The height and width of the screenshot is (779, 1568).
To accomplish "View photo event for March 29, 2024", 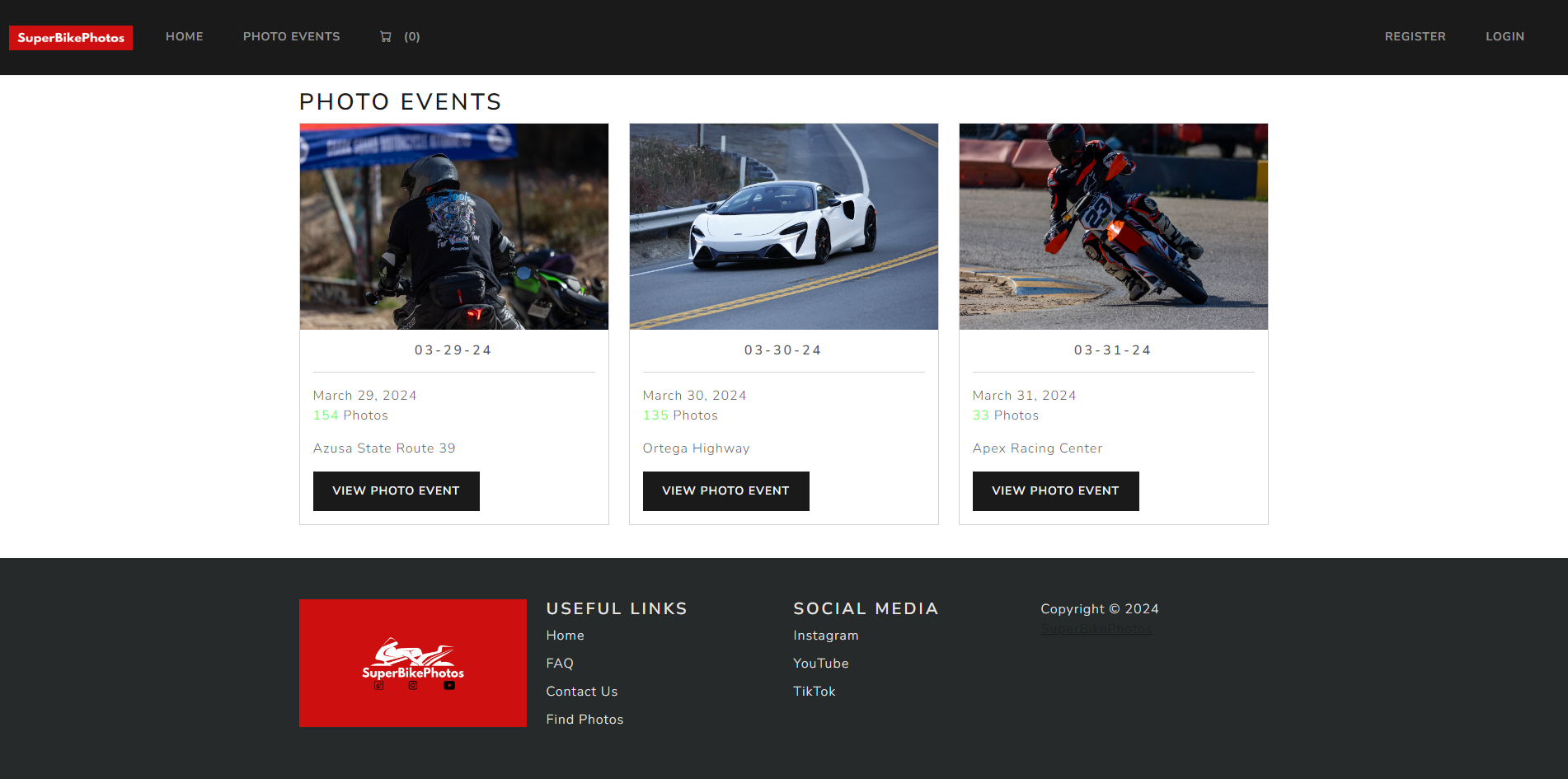I will point(396,490).
